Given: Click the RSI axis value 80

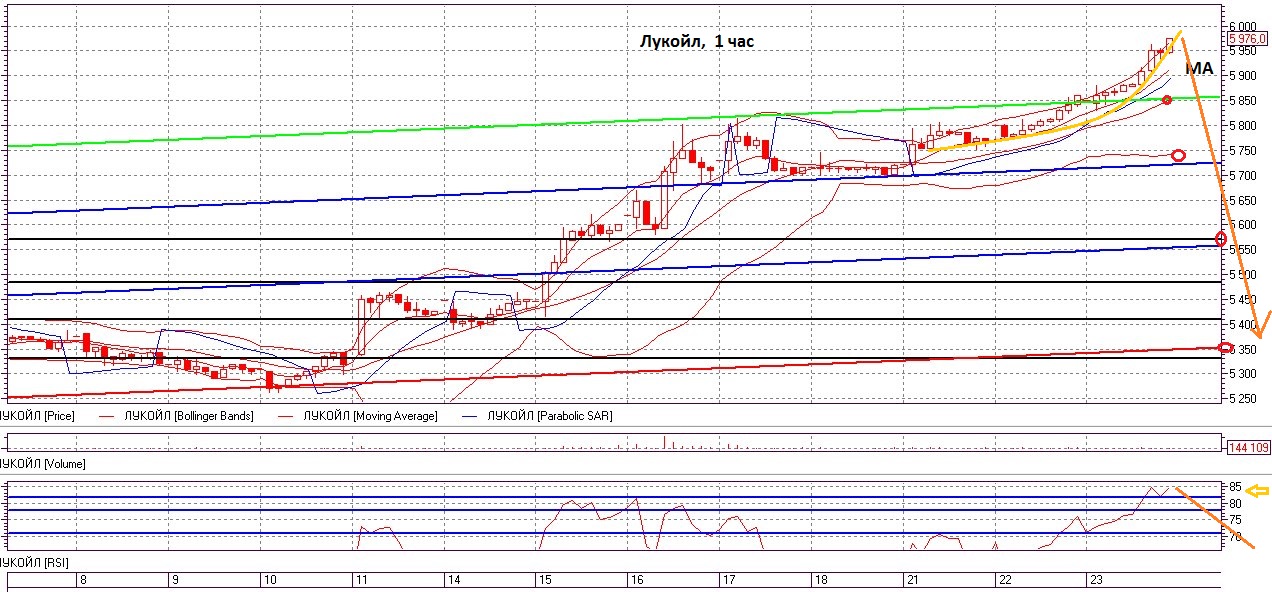Looking at the screenshot, I should [x=1235, y=504].
